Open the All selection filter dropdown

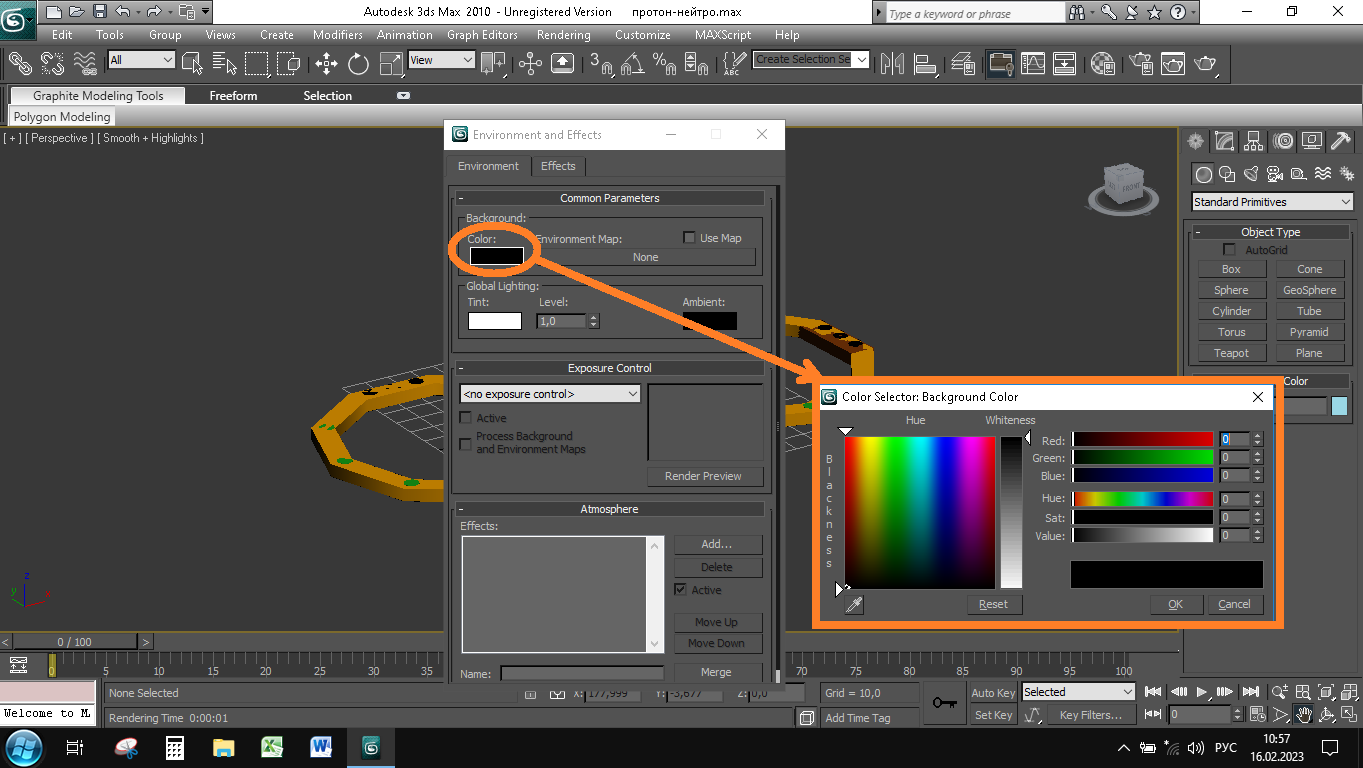(141, 60)
